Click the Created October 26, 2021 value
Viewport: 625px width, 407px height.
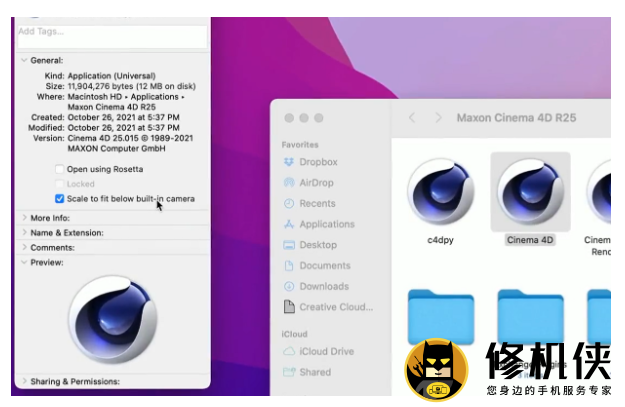124,117
